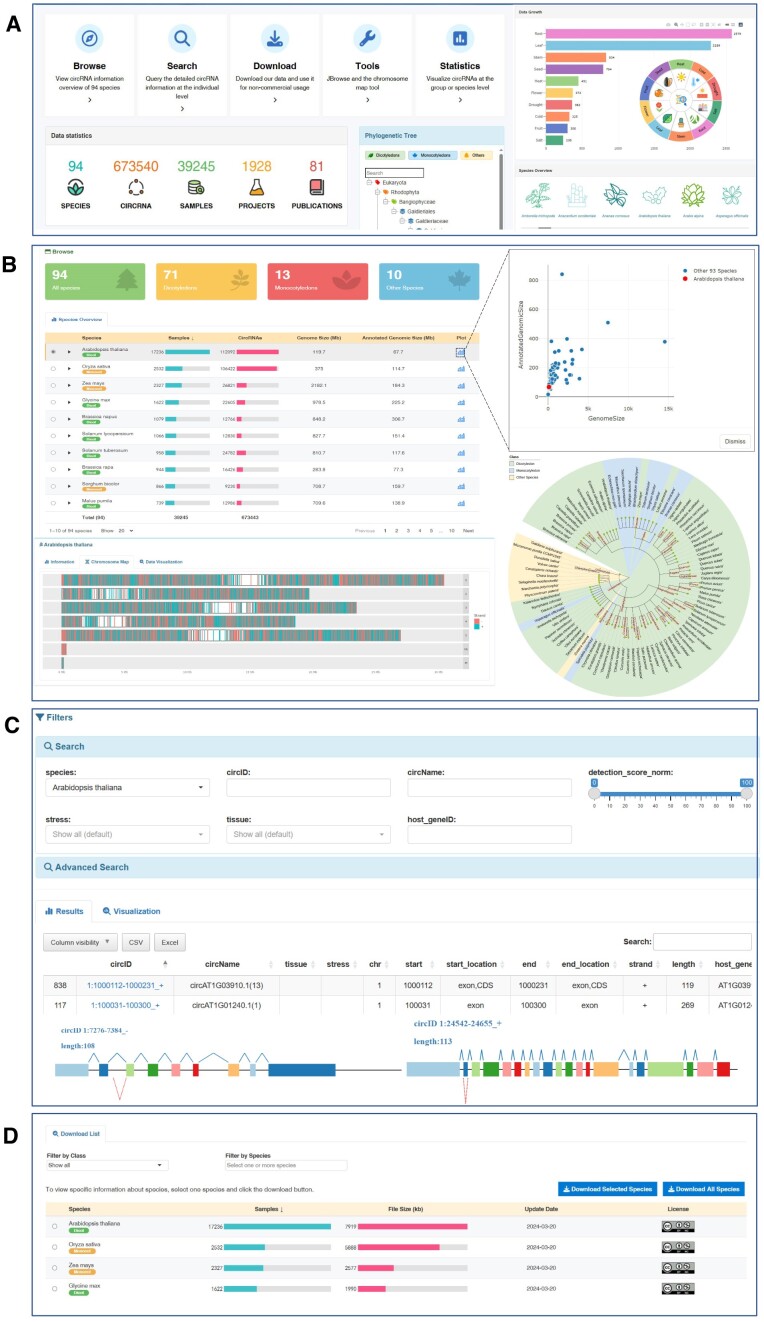Open the stress dropdown filter
This screenshot has height=1322, width=764.
click(127, 834)
